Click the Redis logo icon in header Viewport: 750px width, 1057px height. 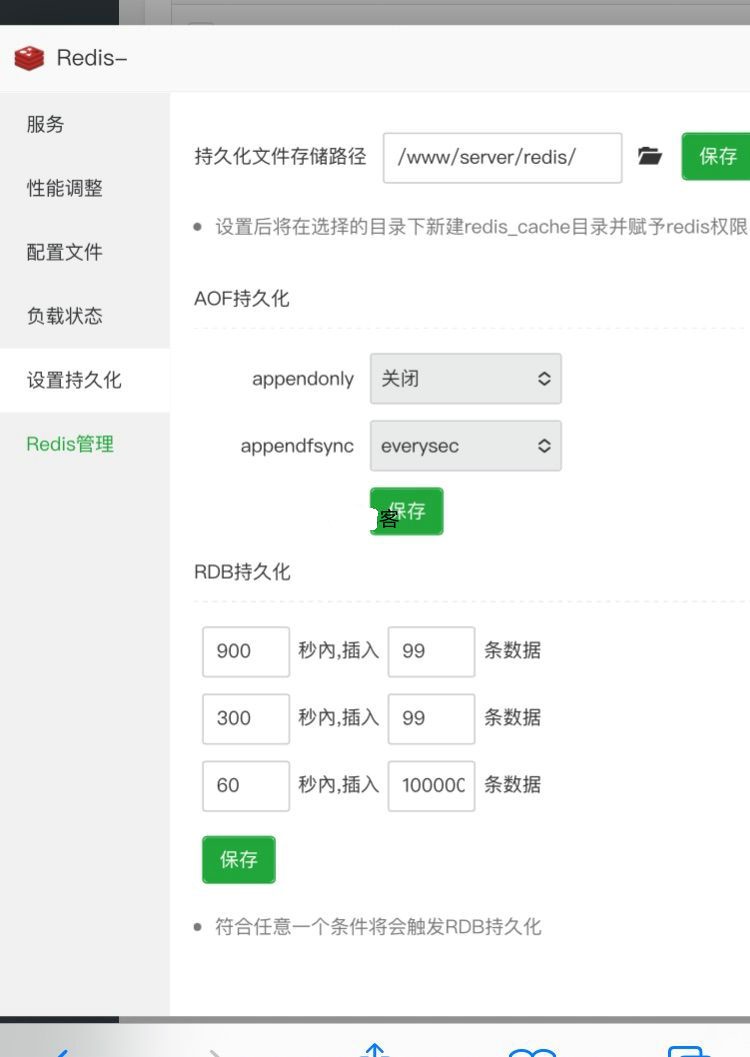[x=30, y=58]
